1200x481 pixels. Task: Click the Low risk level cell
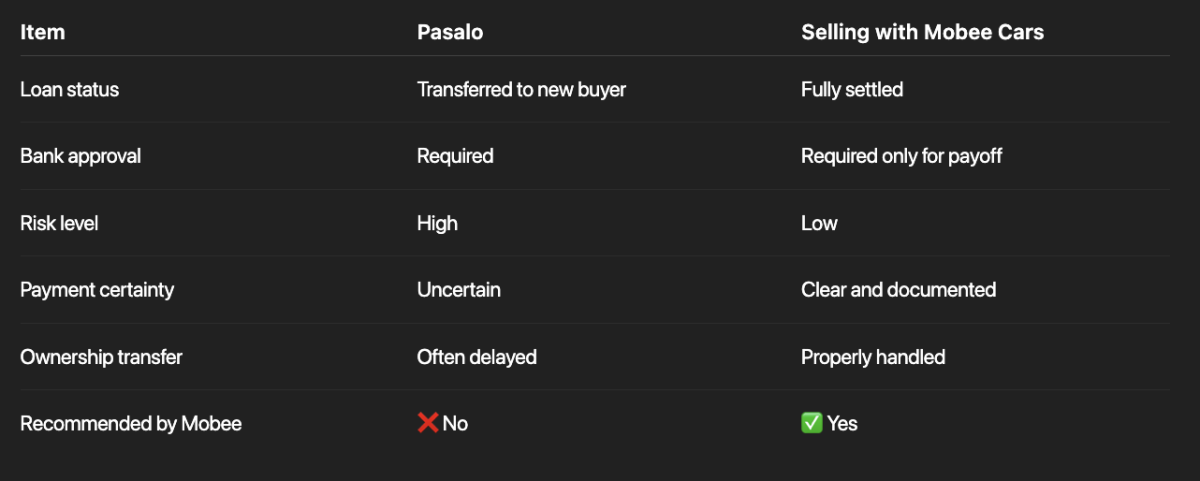pyautogui.click(x=819, y=223)
